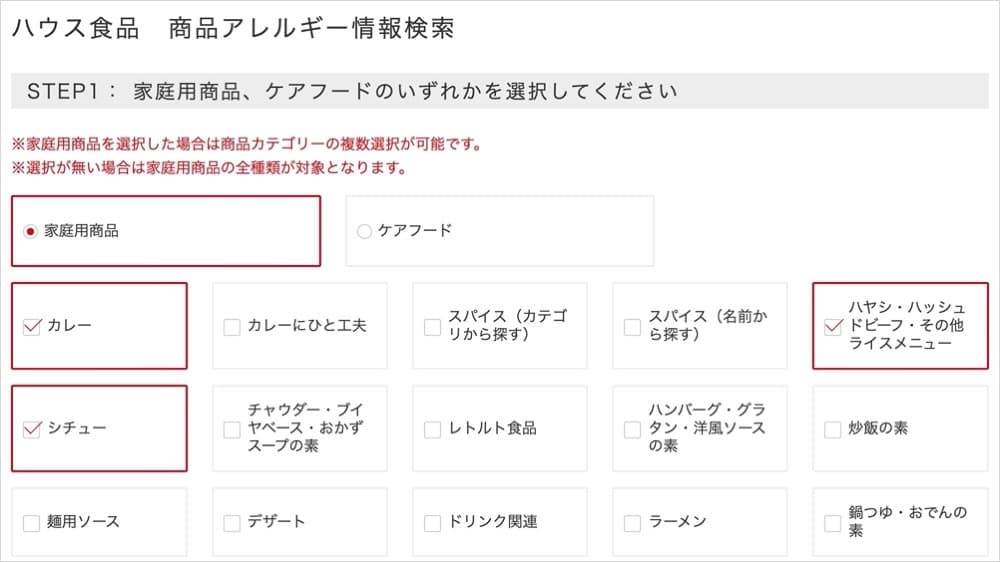Check スパイス（名前から探す） checkbox
Screen dimensions: 1000x562
point(632,327)
